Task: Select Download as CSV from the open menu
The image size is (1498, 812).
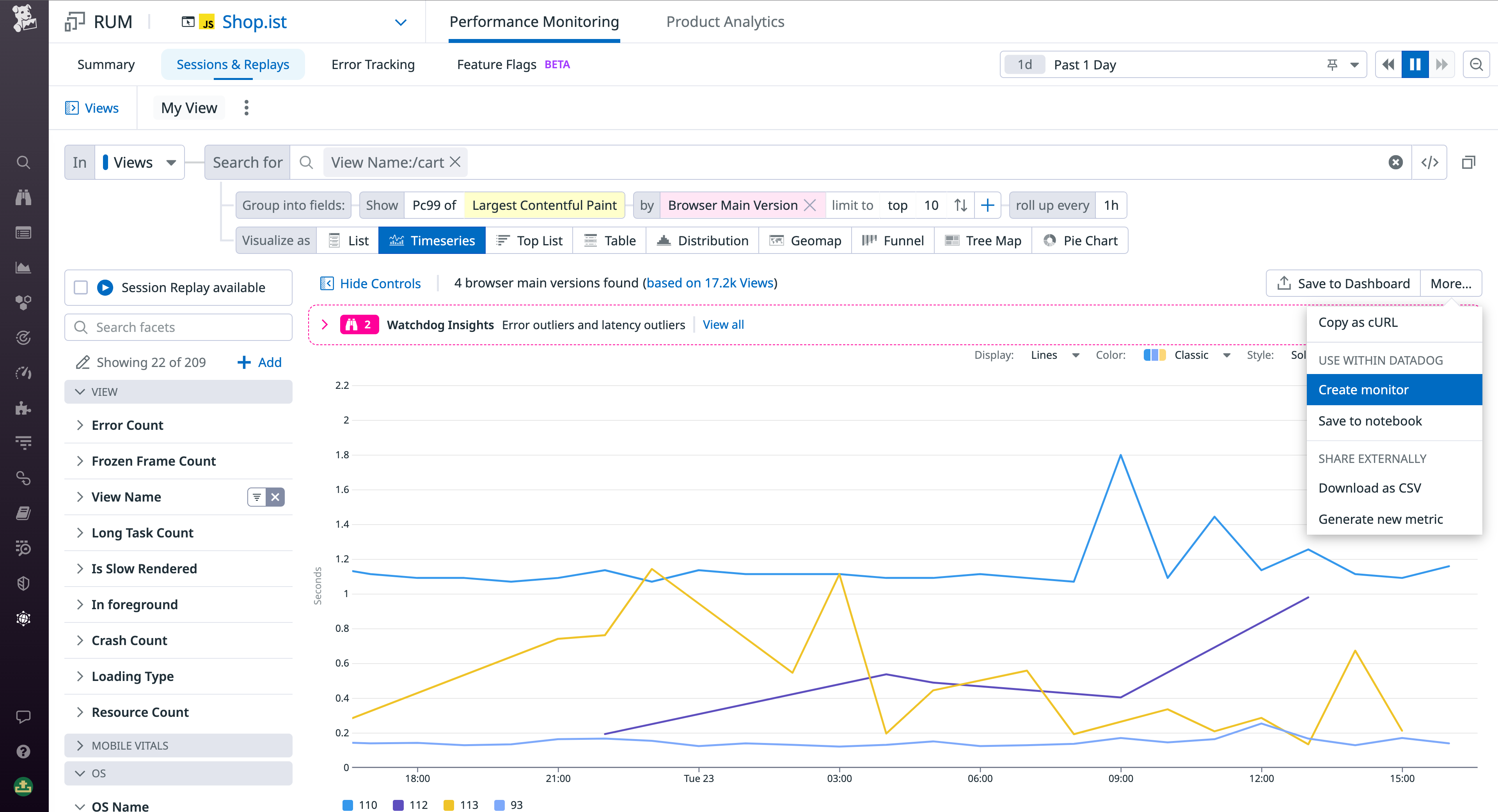Action: (1370, 488)
